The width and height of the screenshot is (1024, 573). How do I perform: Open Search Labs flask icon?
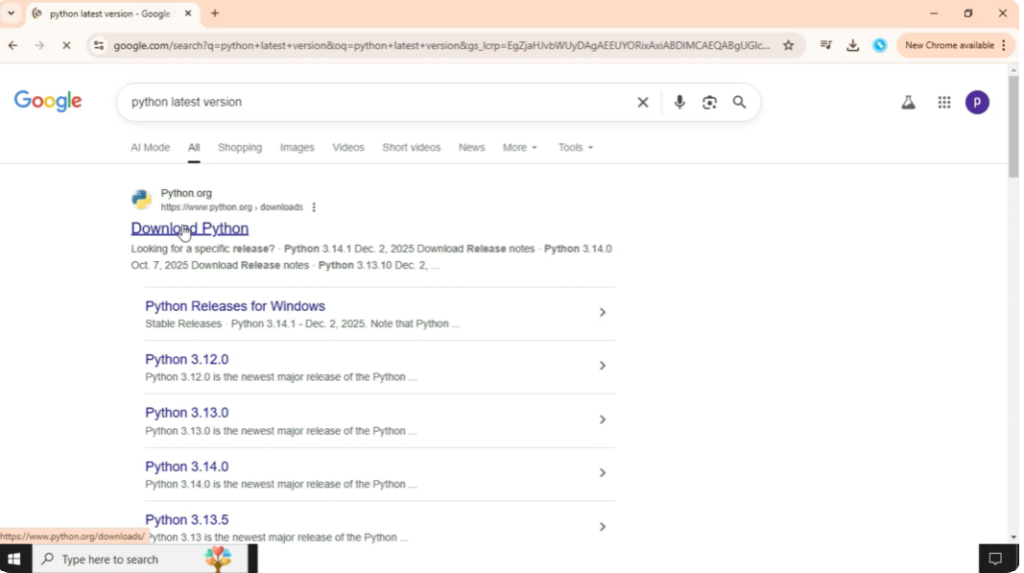(x=908, y=102)
